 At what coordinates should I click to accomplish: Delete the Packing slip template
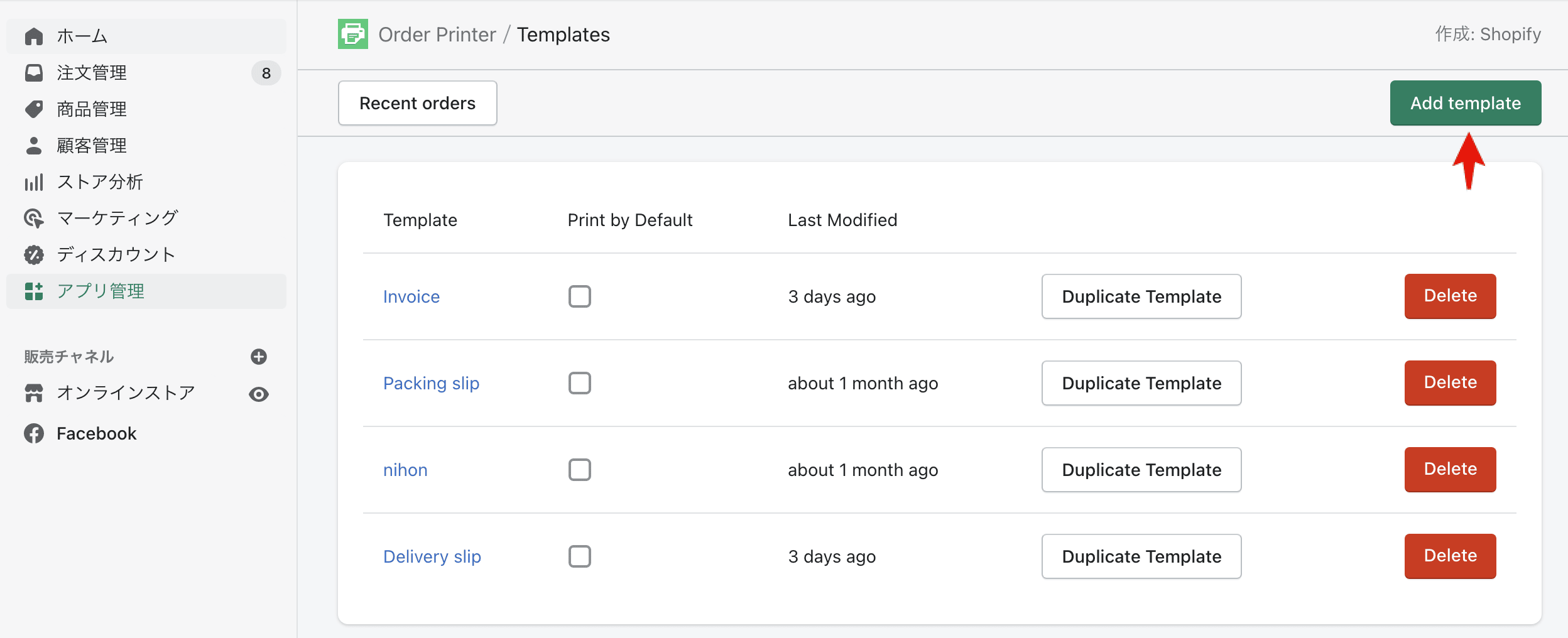coord(1451,383)
